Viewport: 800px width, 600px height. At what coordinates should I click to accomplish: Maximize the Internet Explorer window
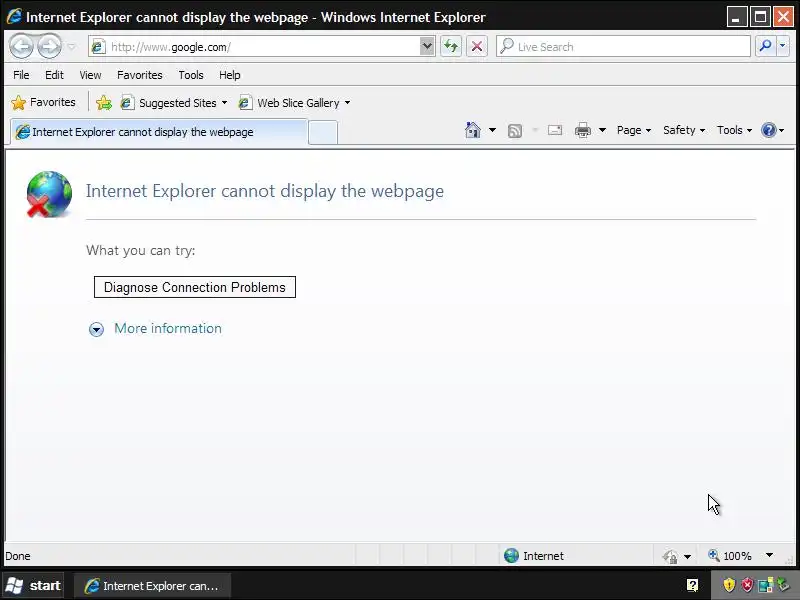coord(760,17)
